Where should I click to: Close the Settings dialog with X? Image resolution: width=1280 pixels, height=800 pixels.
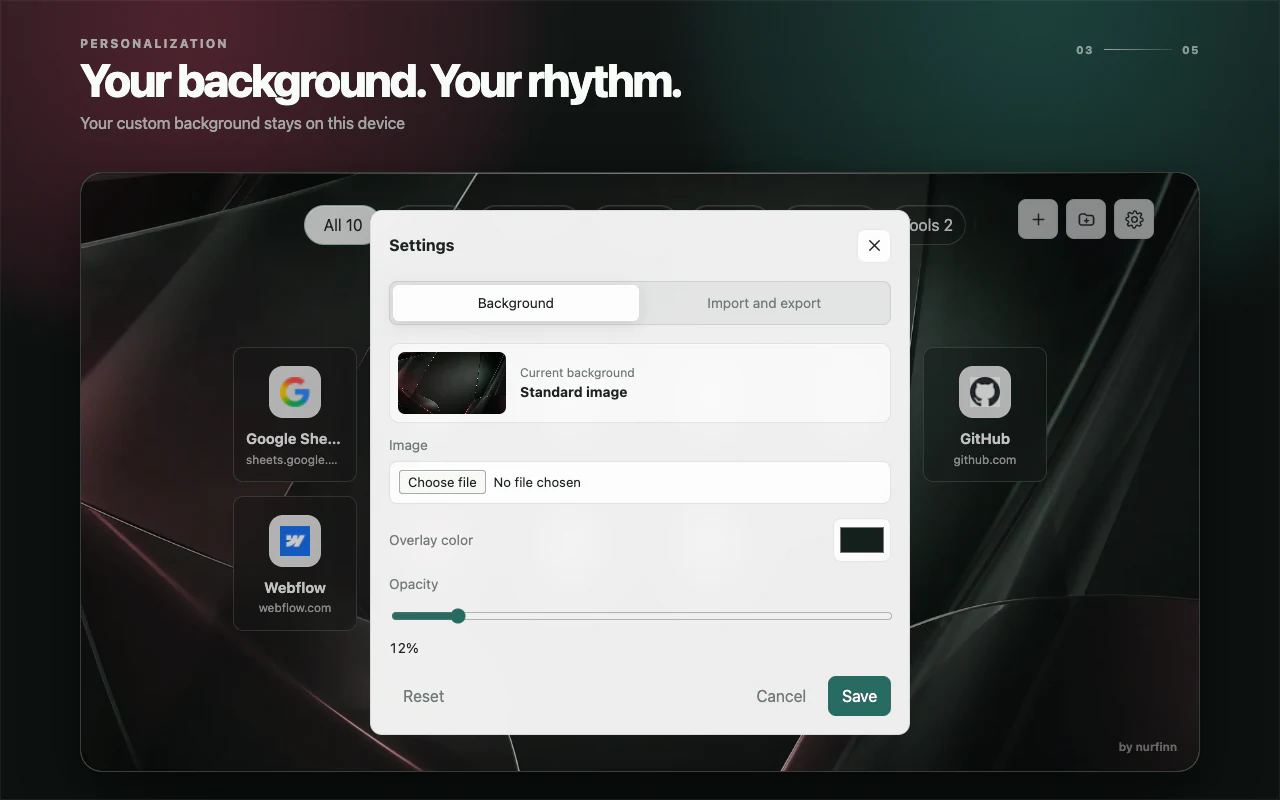click(x=874, y=245)
